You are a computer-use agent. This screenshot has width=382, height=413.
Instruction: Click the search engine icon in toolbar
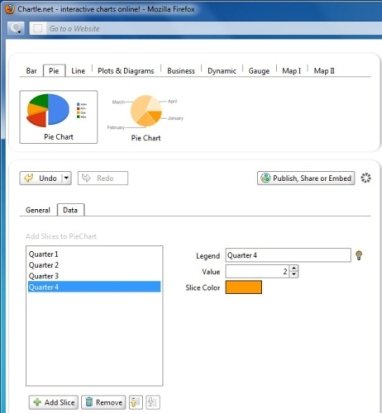coord(16,28)
